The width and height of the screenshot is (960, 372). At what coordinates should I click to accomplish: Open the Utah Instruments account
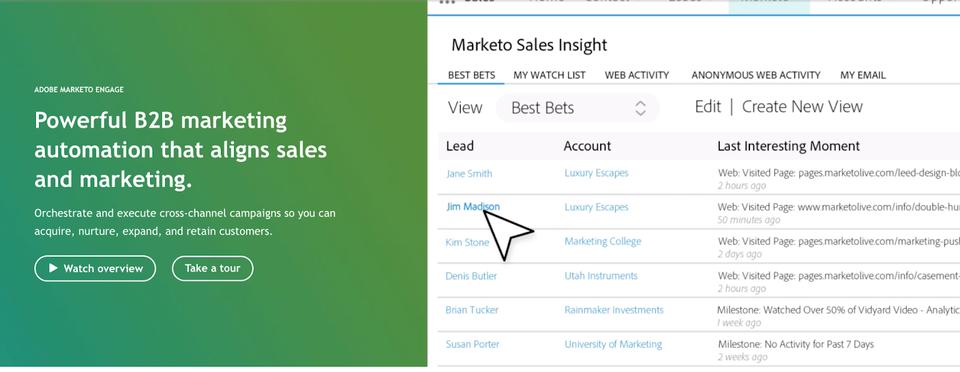[601, 276]
